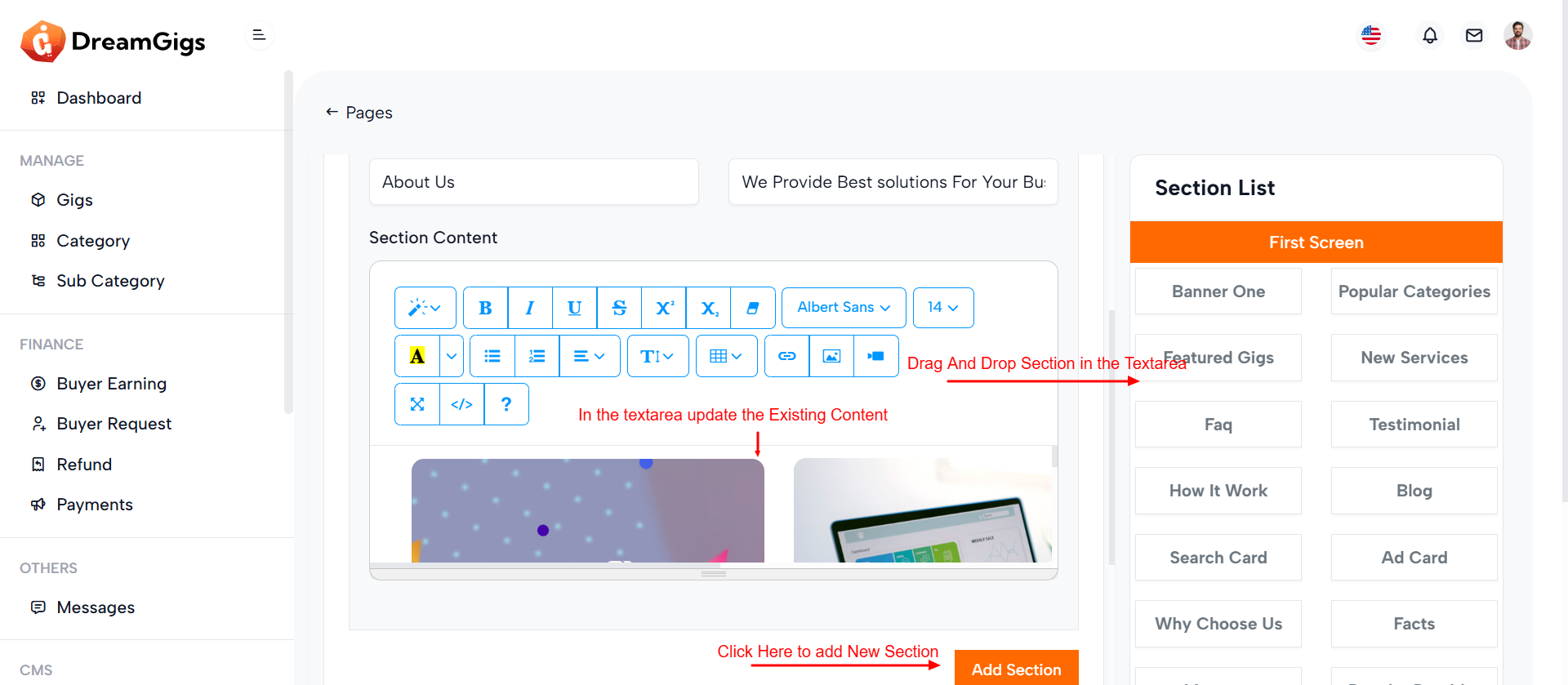Screen dimensions: 1568x685
Task: Click the Add Section button
Action: [1016, 669]
